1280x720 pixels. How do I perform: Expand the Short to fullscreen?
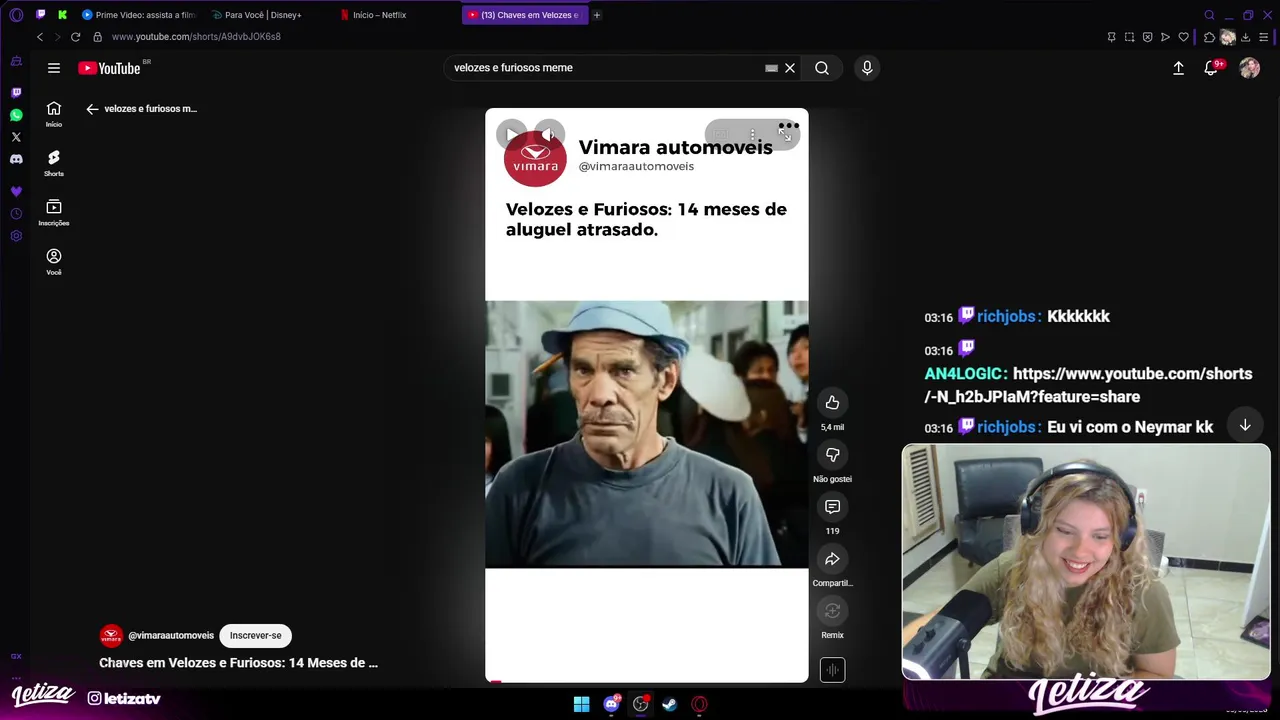click(x=785, y=134)
